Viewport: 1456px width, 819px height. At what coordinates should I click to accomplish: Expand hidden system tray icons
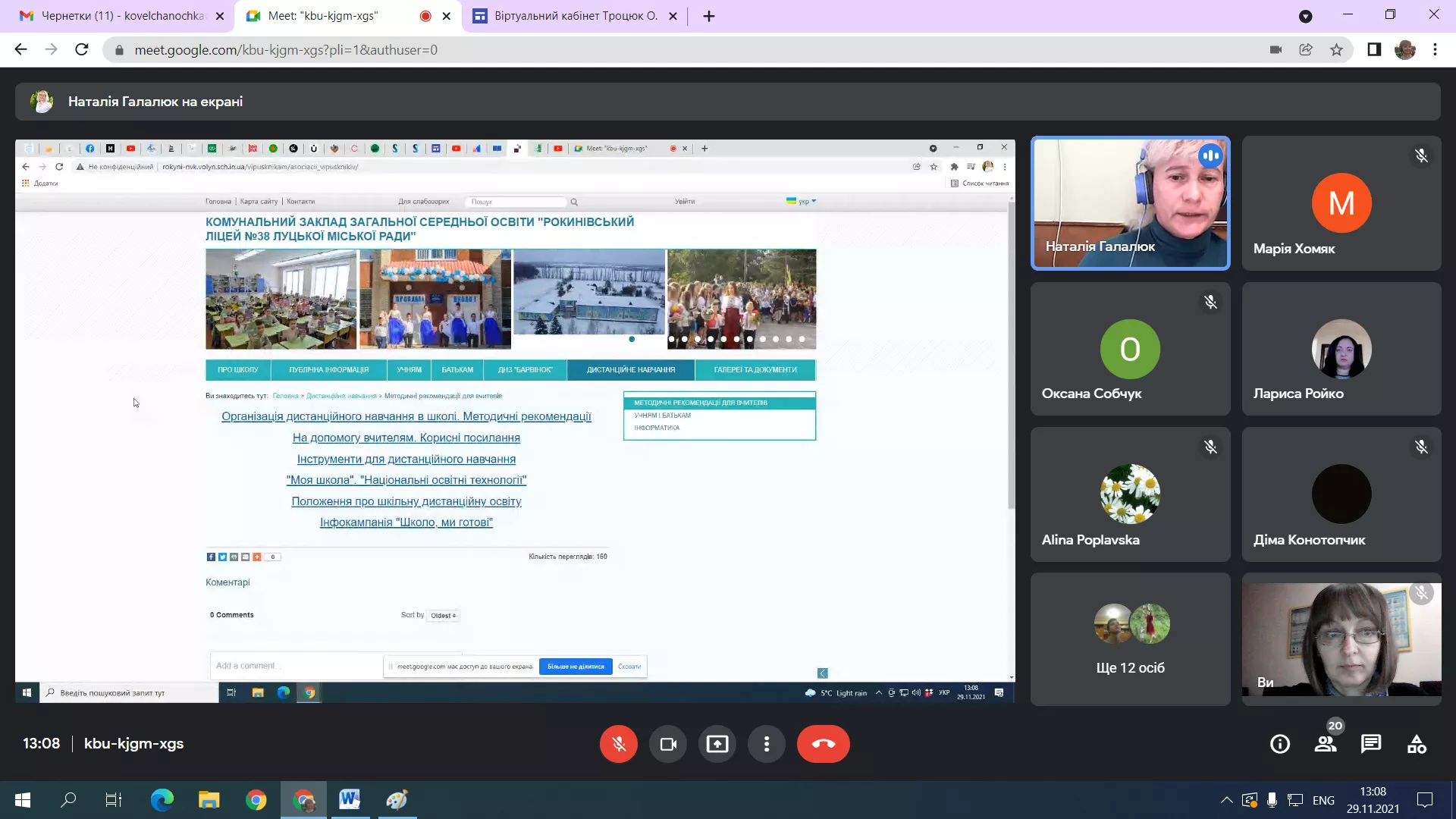pyautogui.click(x=1226, y=800)
